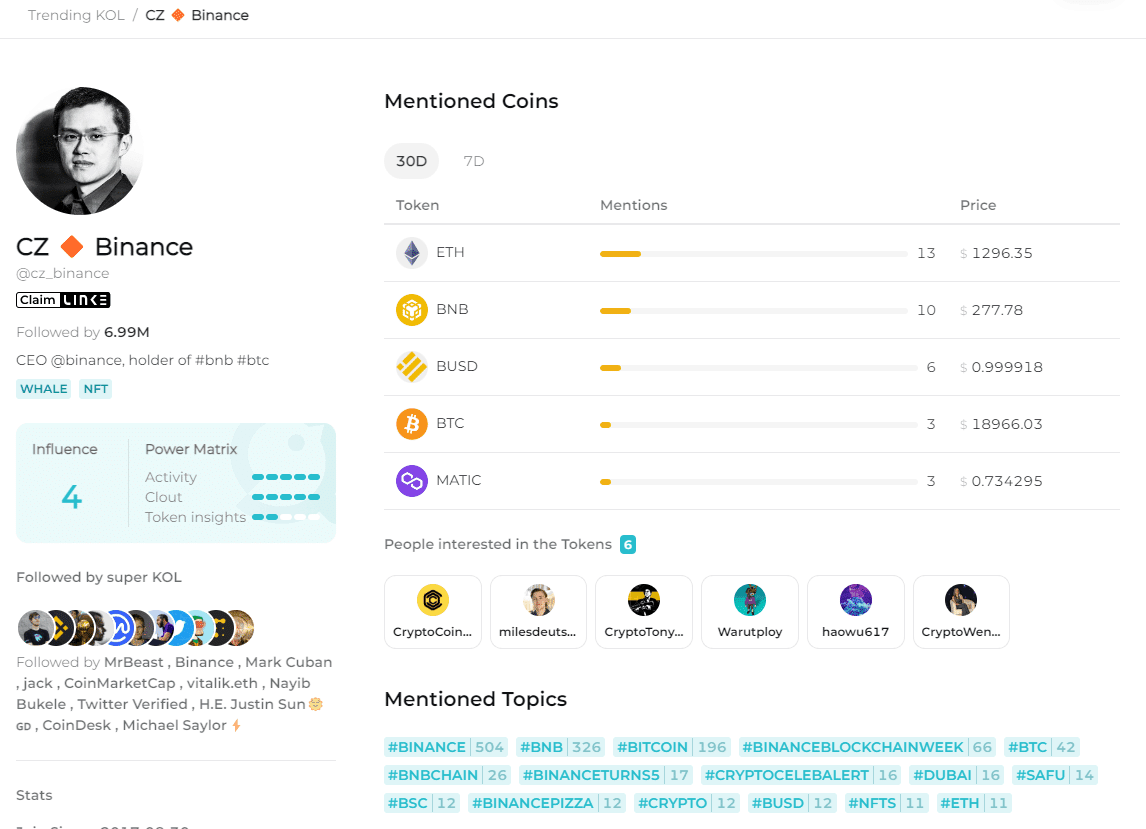The width and height of the screenshot is (1146, 829).
Task: Select the MATIC token icon
Action: click(411, 481)
